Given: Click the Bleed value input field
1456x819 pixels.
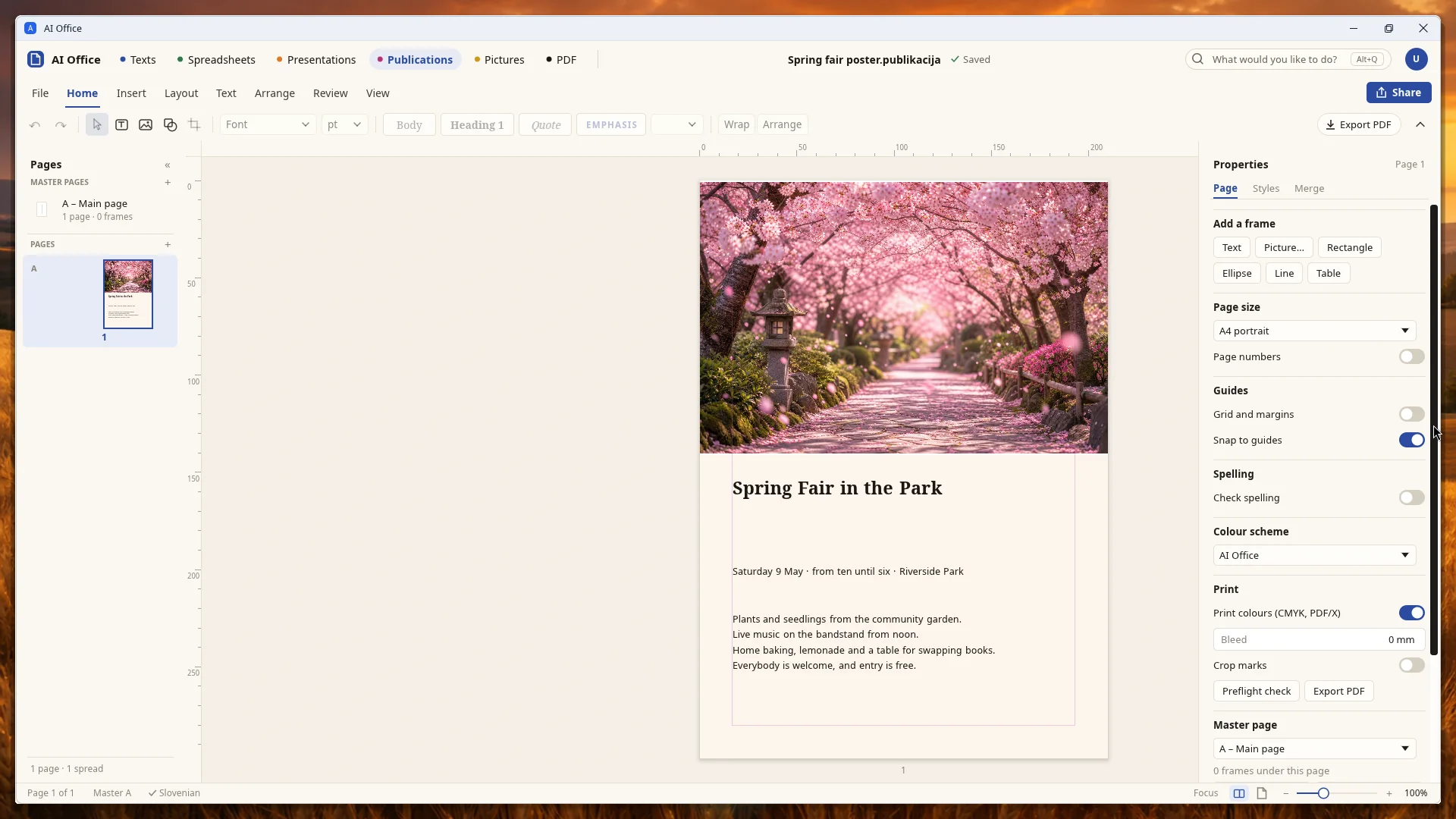Looking at the screenshot, I should click(1319, 640).
